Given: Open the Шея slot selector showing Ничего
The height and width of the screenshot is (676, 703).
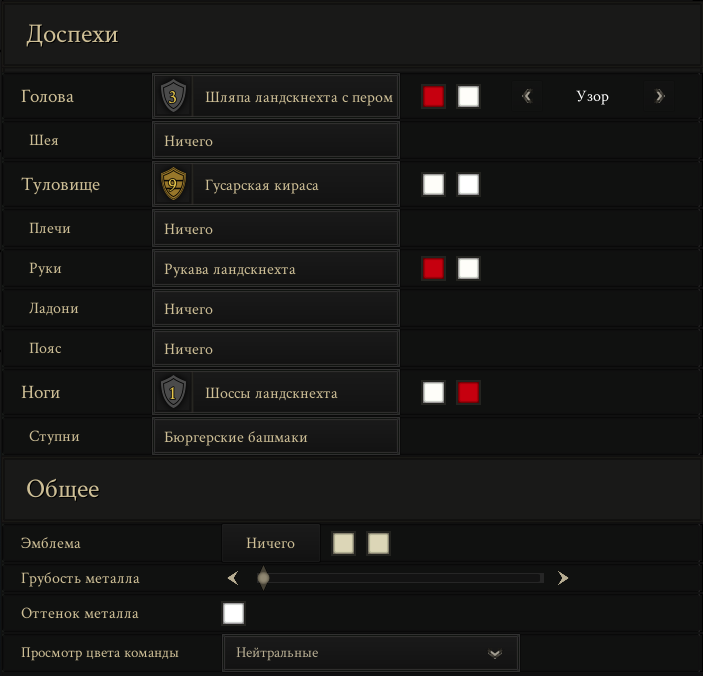Looking at the screenshot, I should [276, 141].
